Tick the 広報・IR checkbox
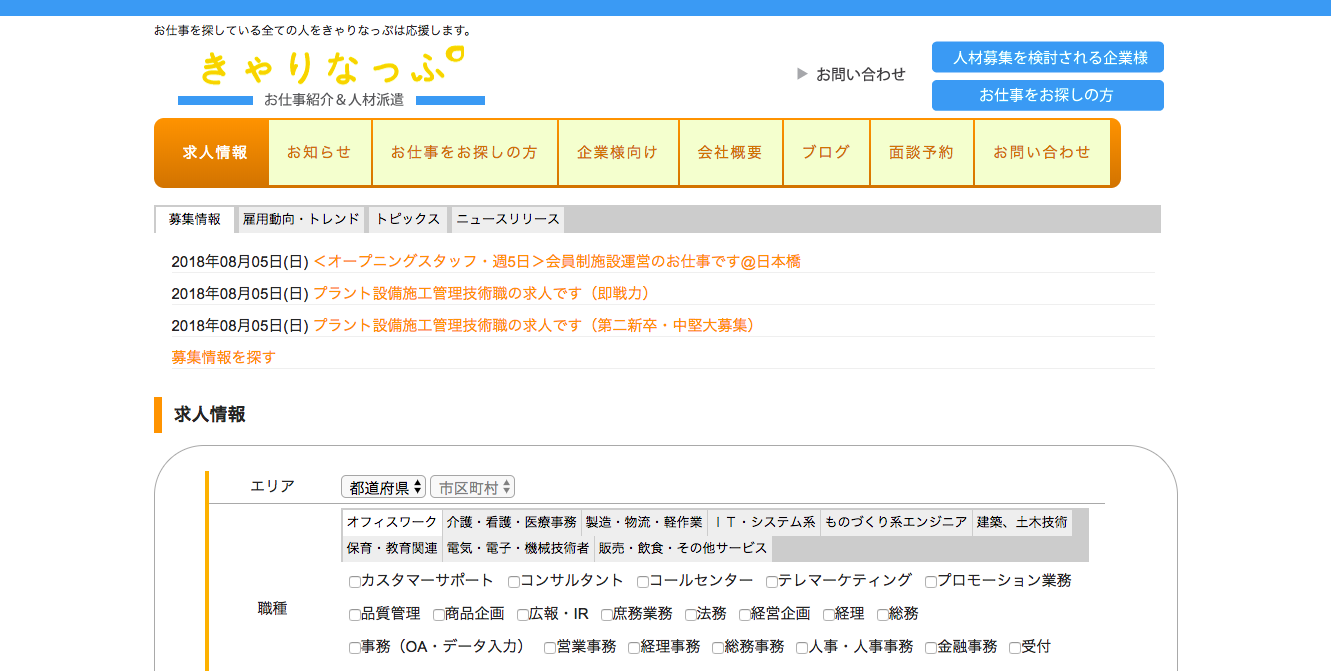Image resolution: width=1331 pixels, height=671 pixels. (523, 615)
